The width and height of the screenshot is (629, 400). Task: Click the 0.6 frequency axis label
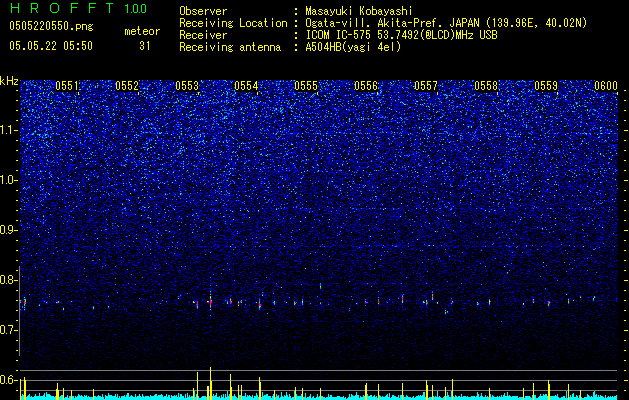[x=9, y=380]
